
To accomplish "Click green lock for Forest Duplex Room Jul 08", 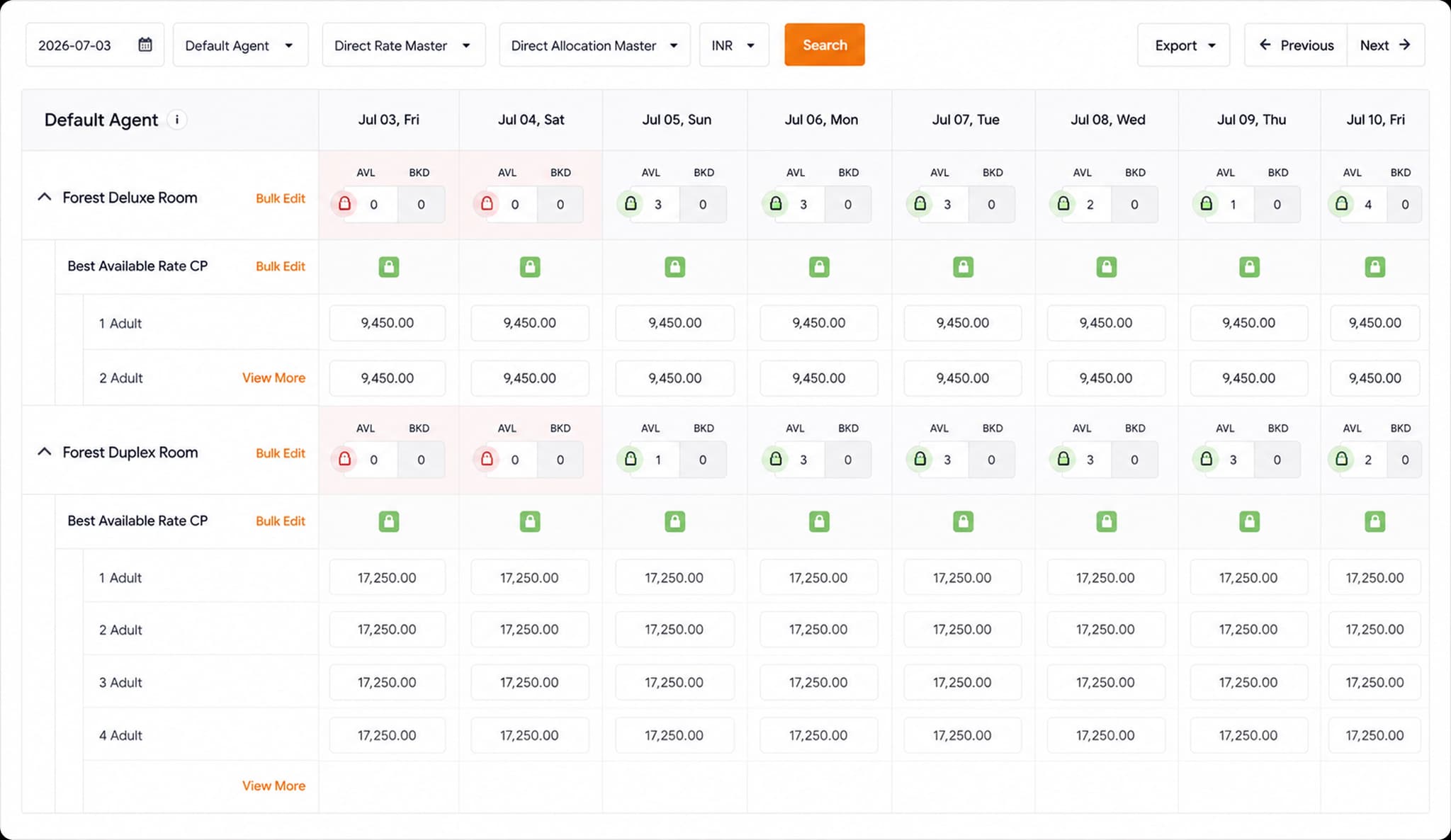I will (1063, 459).
